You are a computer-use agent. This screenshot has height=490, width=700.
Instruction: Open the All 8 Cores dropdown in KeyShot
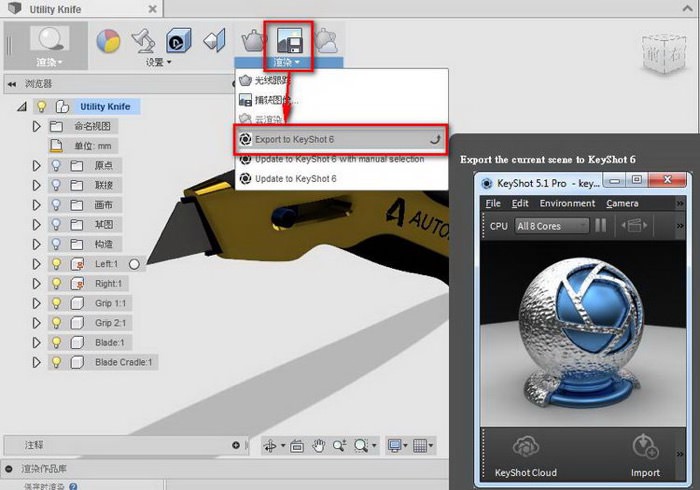click(552, 226)
